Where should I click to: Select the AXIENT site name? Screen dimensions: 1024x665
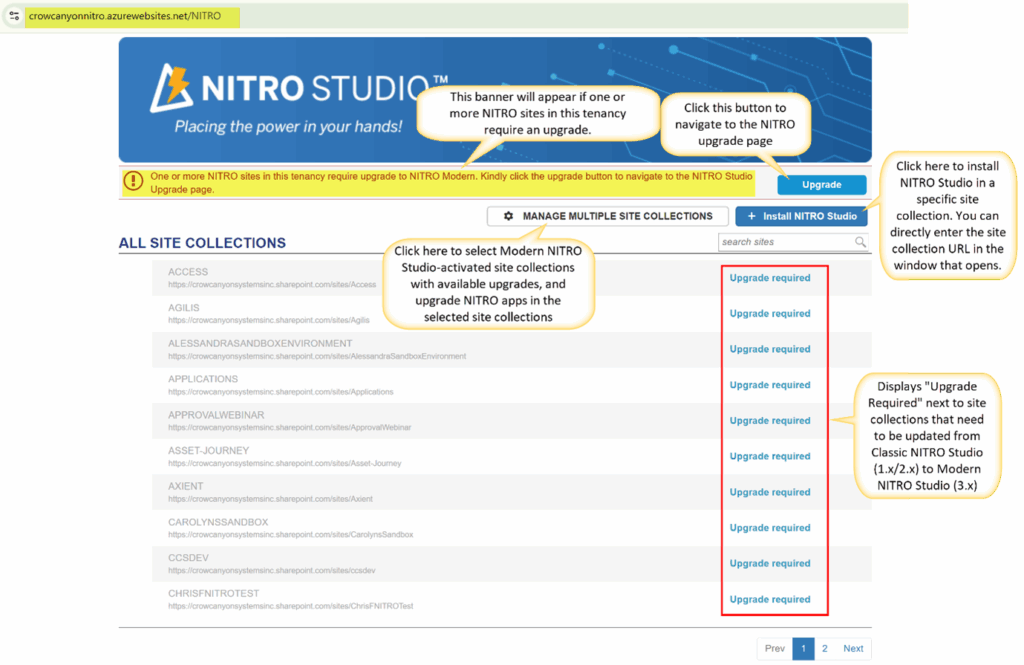pos(185,486)
